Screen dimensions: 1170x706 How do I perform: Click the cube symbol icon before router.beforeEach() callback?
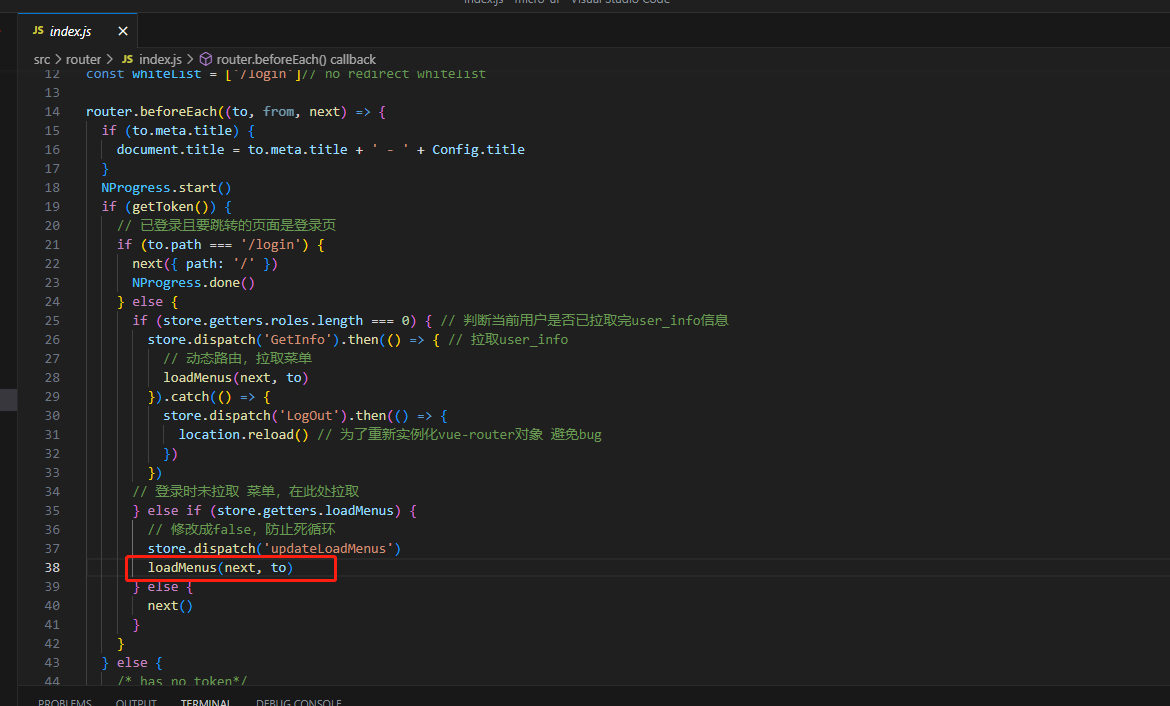pyautogui.click(x=204, y=59)
